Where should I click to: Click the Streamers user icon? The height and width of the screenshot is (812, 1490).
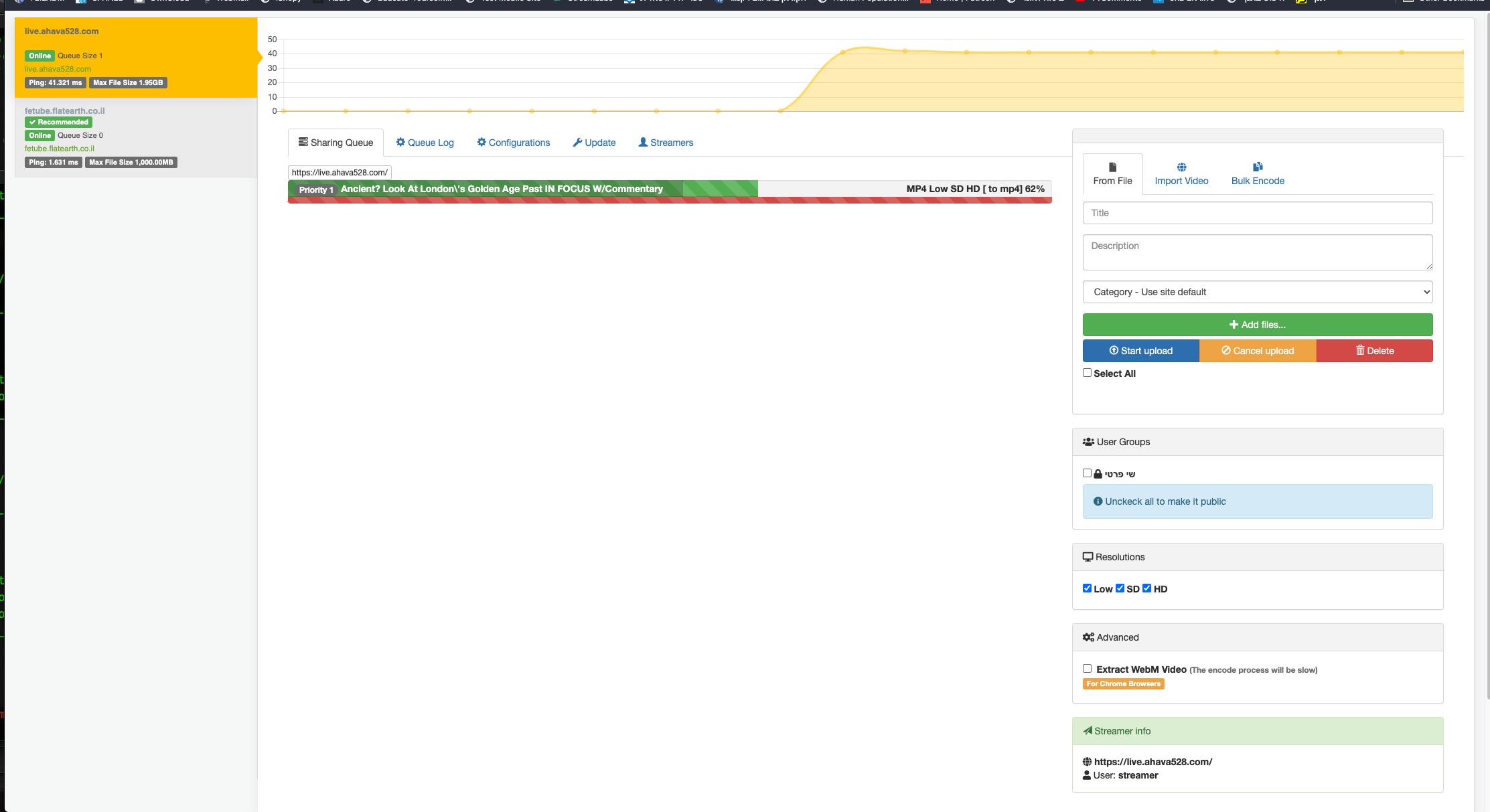pos(643,142)
